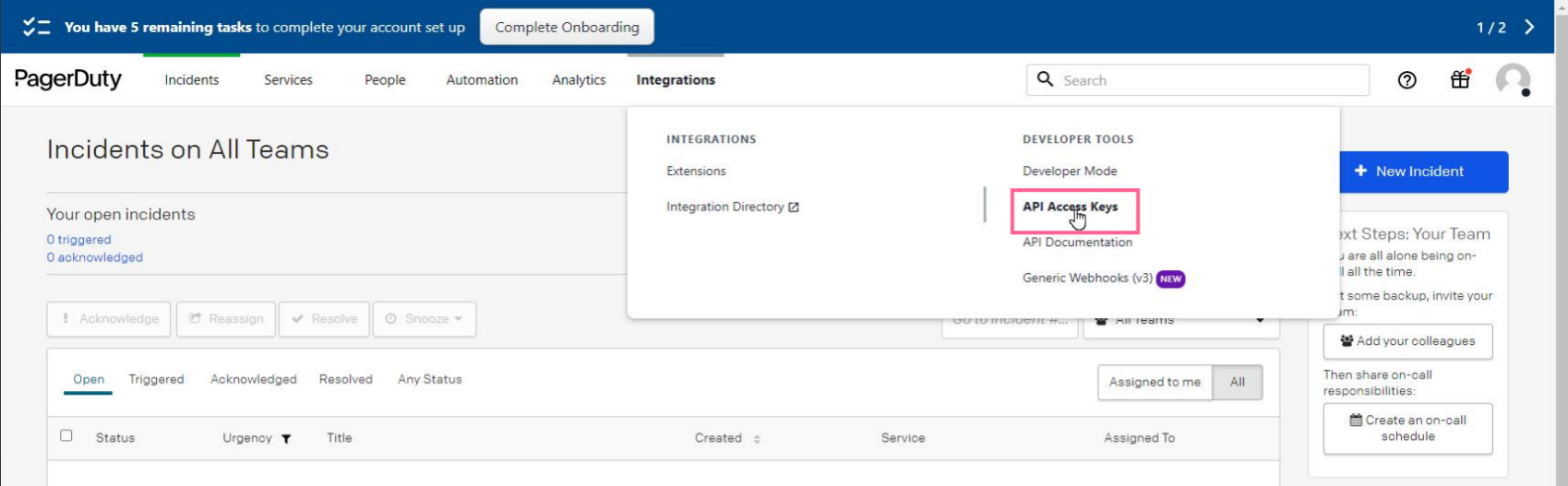This screenshot has height=486, width=1568.
Task: Open the gift what's new icon
Action: coord(1460,79)
